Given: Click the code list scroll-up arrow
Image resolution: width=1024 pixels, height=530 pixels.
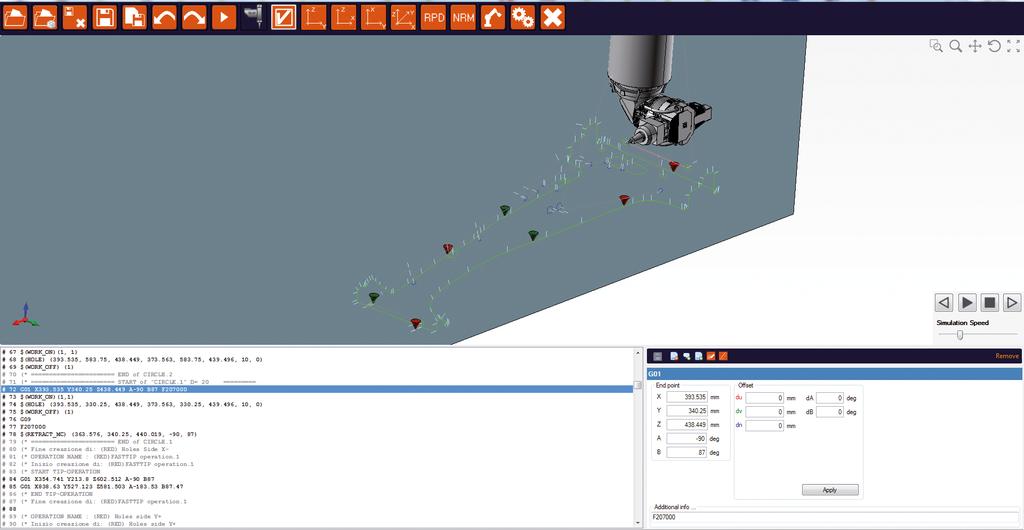Looking at the screenshot, I should [x=638, y=353].
